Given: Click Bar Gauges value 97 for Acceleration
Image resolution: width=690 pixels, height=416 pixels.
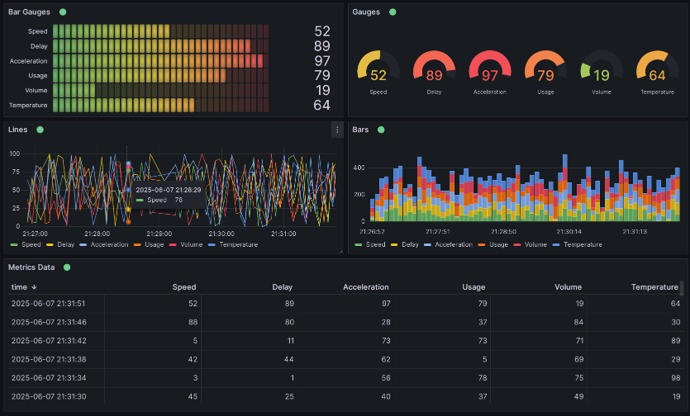Looking at the screenshot, I should (322, 61).
